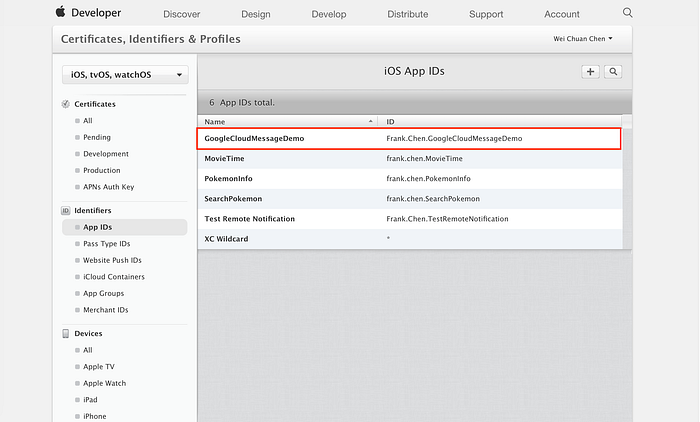700x422 pixels.
Task: Open the GoogleCloudMessageDemo App ID row
Action: [409, 138]
